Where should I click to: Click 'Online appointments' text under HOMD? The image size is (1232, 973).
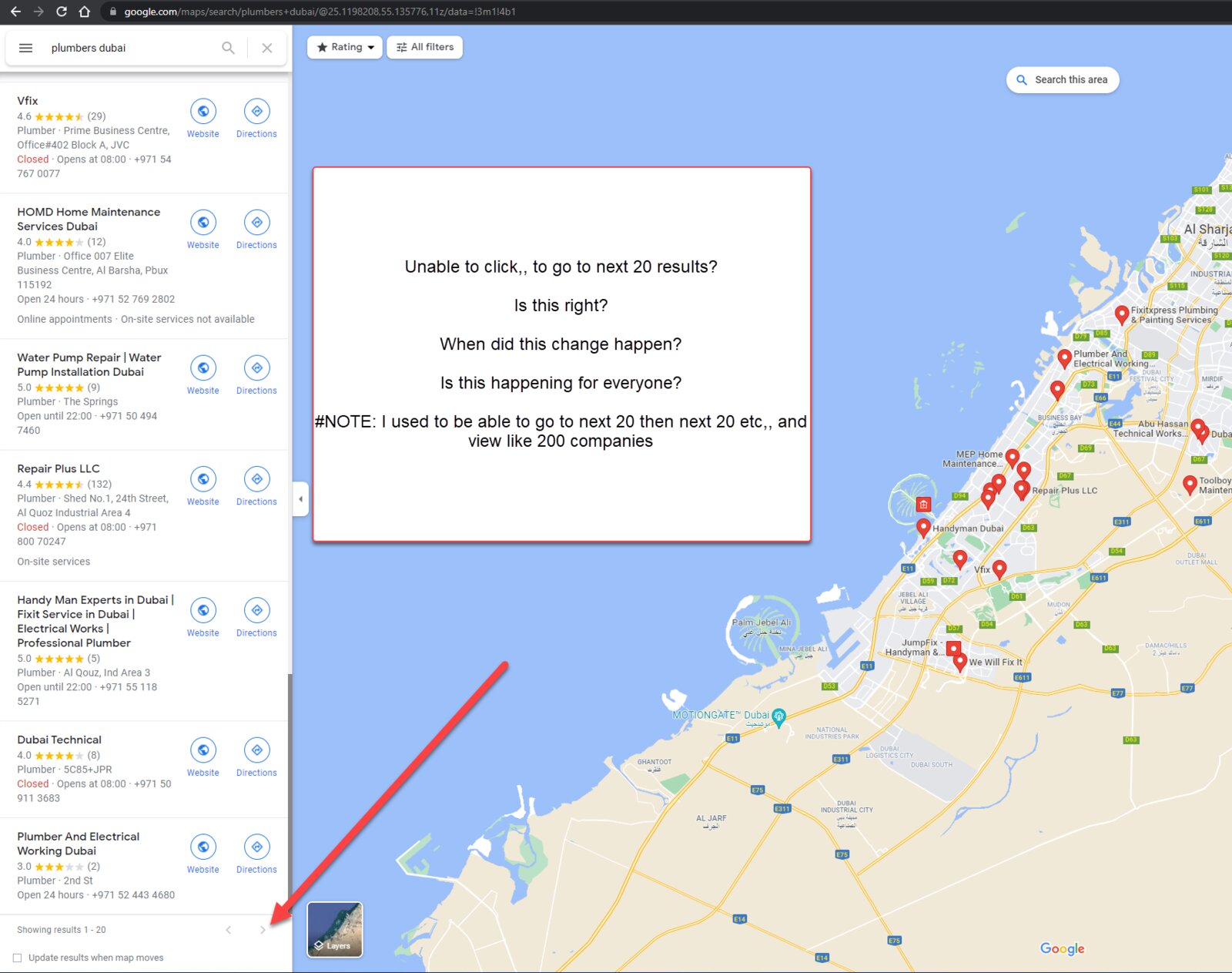pos(65,319)
